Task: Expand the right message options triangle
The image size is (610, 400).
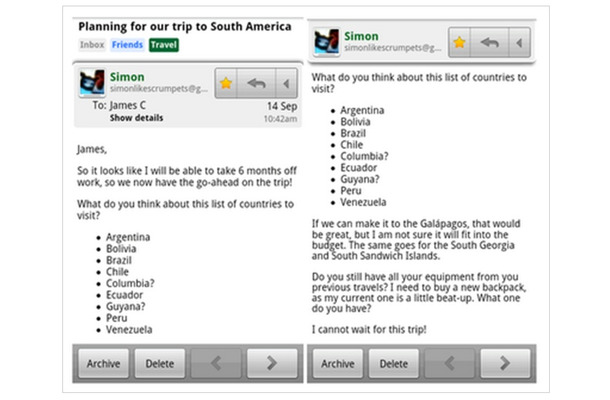Action: pyautogui.click(x=519, y=42)
